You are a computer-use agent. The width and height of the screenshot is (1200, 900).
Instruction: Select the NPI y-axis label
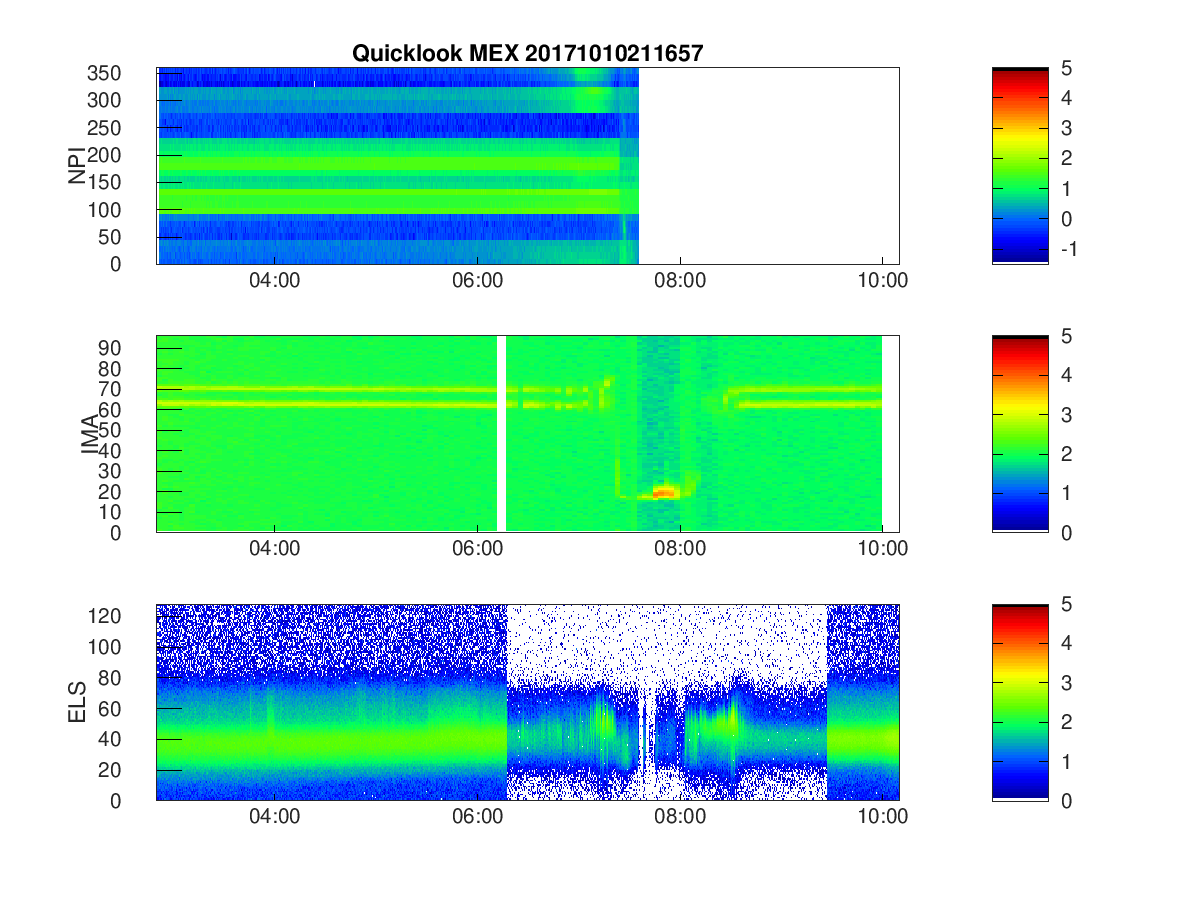(76, 166)
